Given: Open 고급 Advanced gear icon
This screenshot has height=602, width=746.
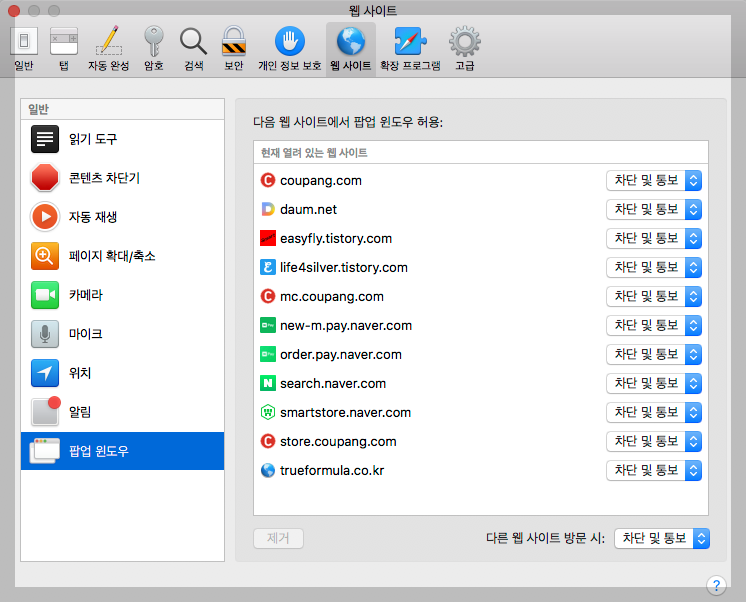Looking at the screenshot, I should pos(465,41).
